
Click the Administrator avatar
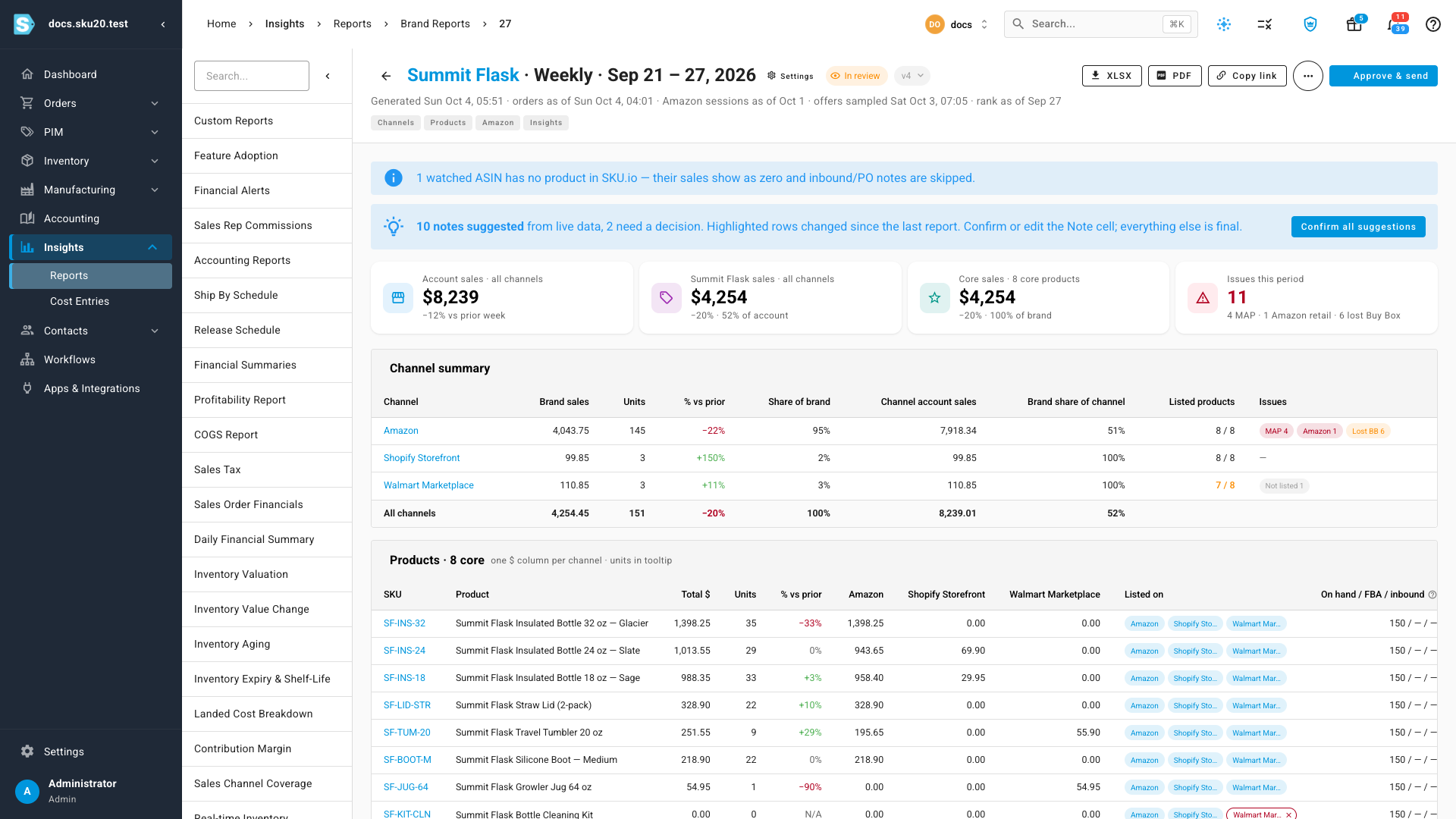[x=27, y=792]
